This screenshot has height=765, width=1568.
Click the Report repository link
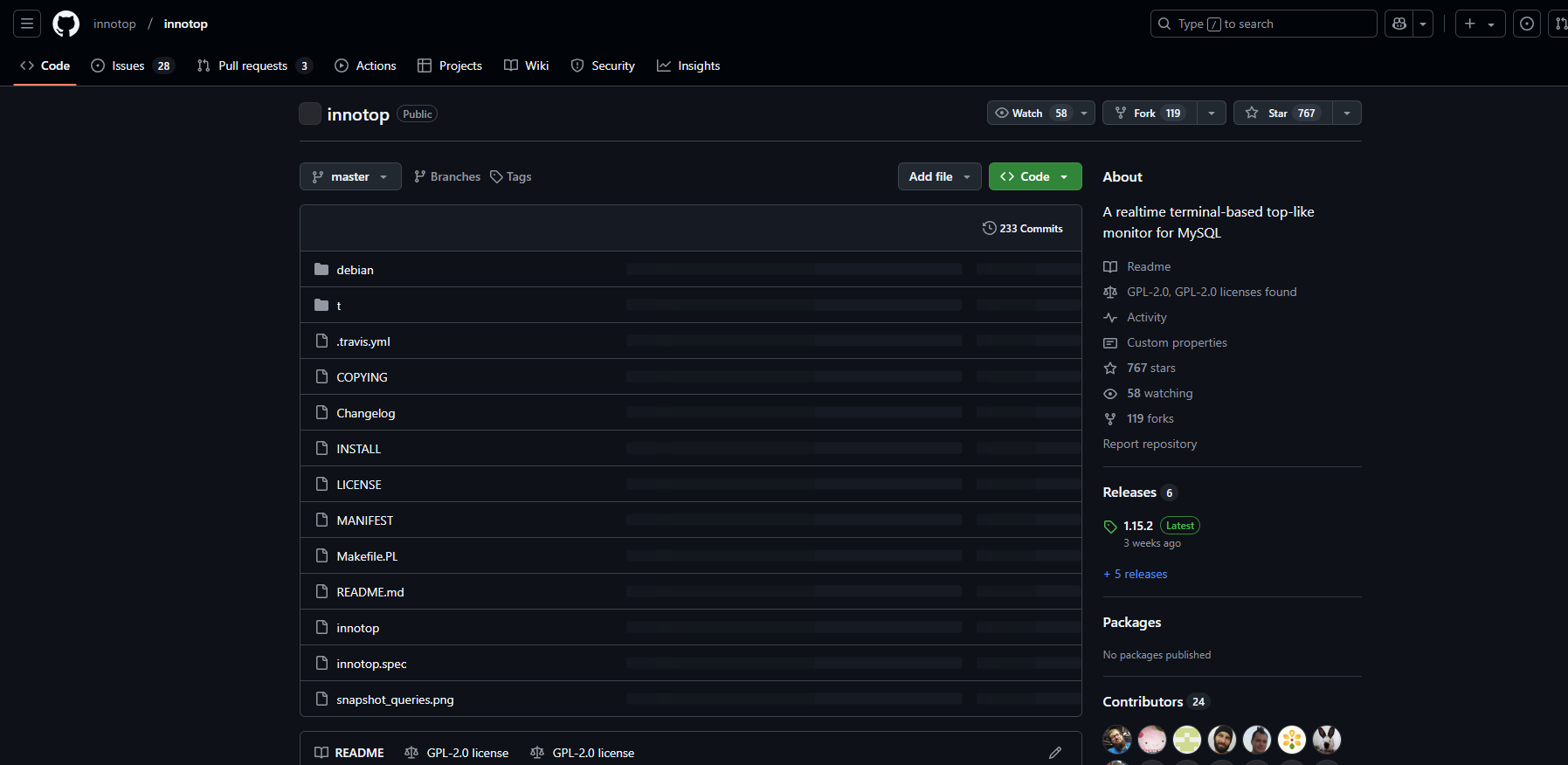pyautogui.click(x=1150, y=444)
